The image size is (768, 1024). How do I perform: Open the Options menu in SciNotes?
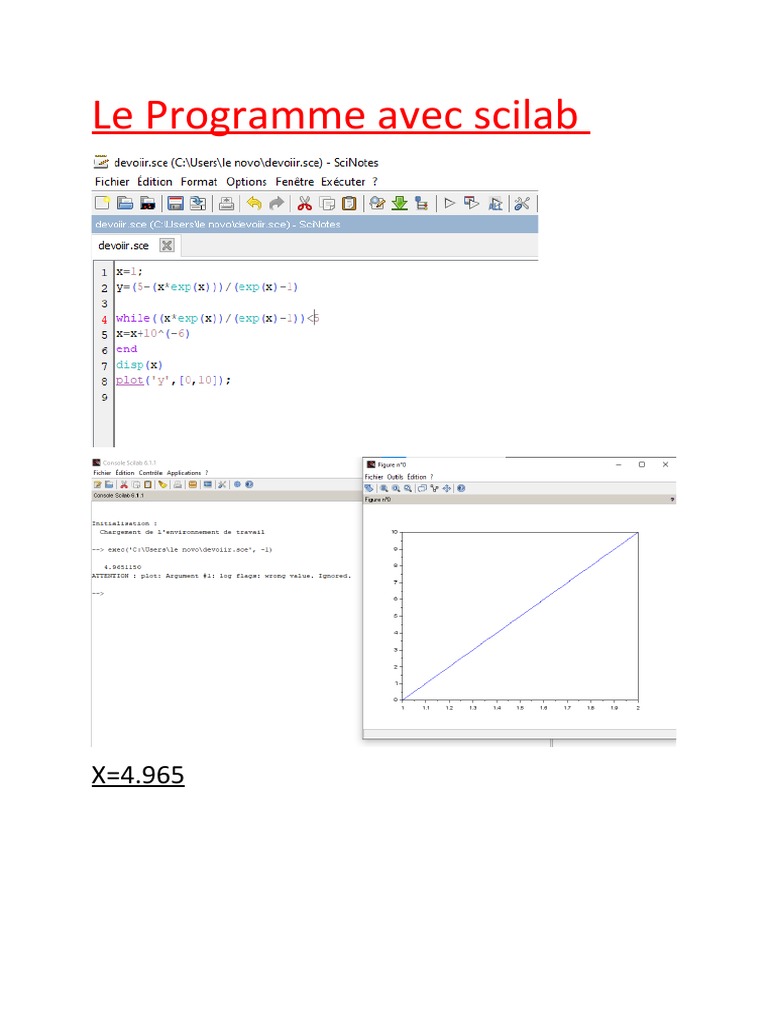246,182
